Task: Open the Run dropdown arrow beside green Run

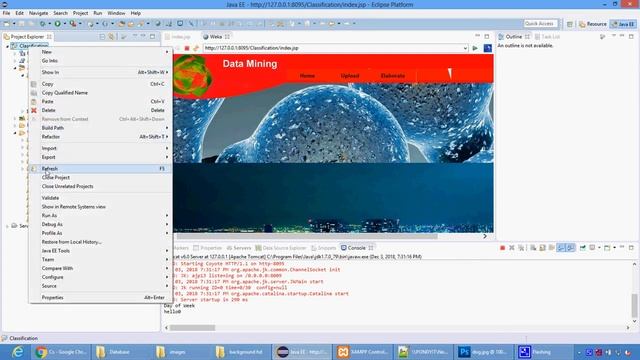Action: click(x=64, y=24)
